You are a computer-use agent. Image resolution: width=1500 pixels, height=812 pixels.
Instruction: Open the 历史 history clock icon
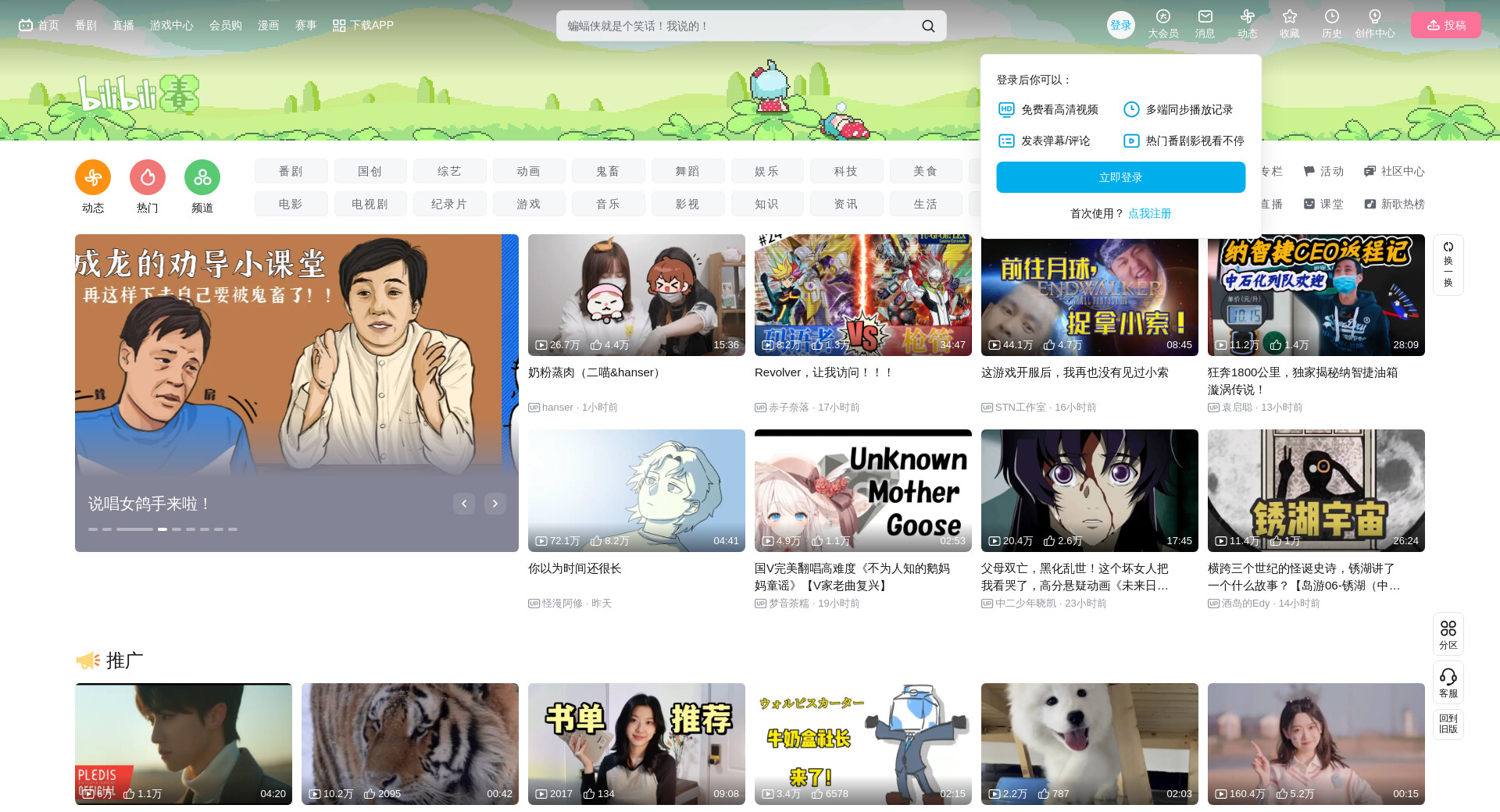pyautogui.click(x=1332, y=24)
